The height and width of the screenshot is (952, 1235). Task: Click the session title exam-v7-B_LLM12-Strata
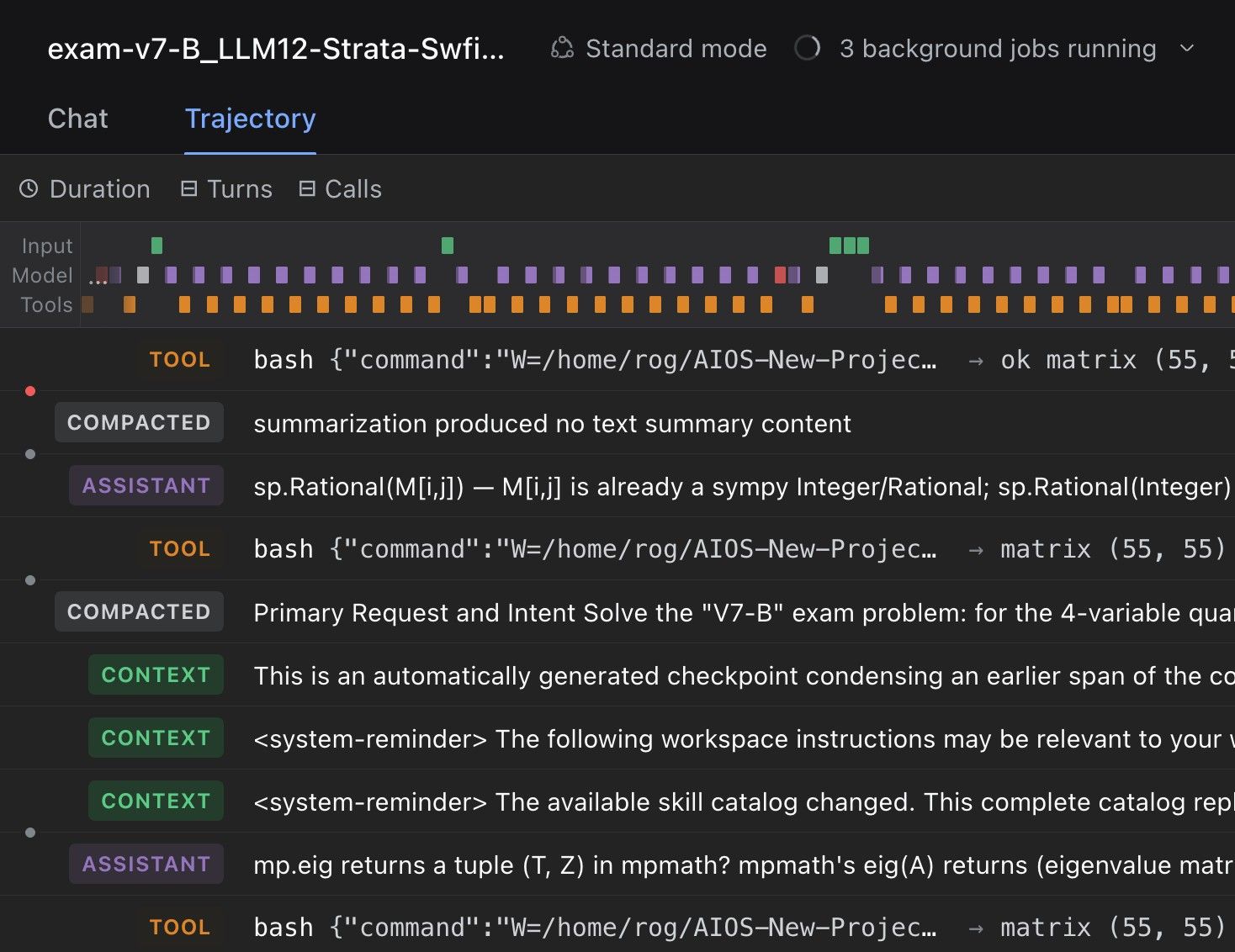(x=276, y=49)
